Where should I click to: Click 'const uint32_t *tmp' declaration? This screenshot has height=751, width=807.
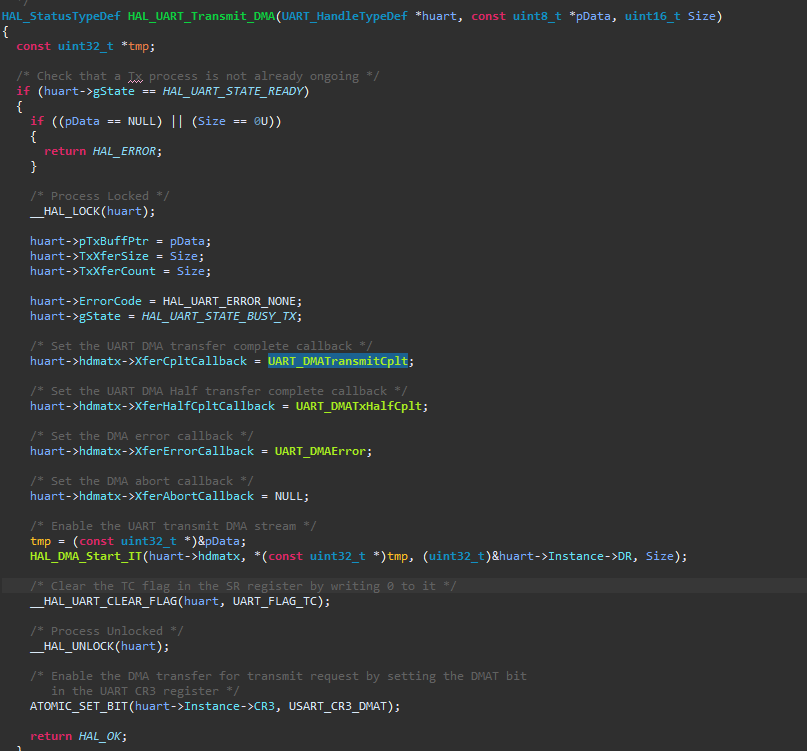[85, 46]
